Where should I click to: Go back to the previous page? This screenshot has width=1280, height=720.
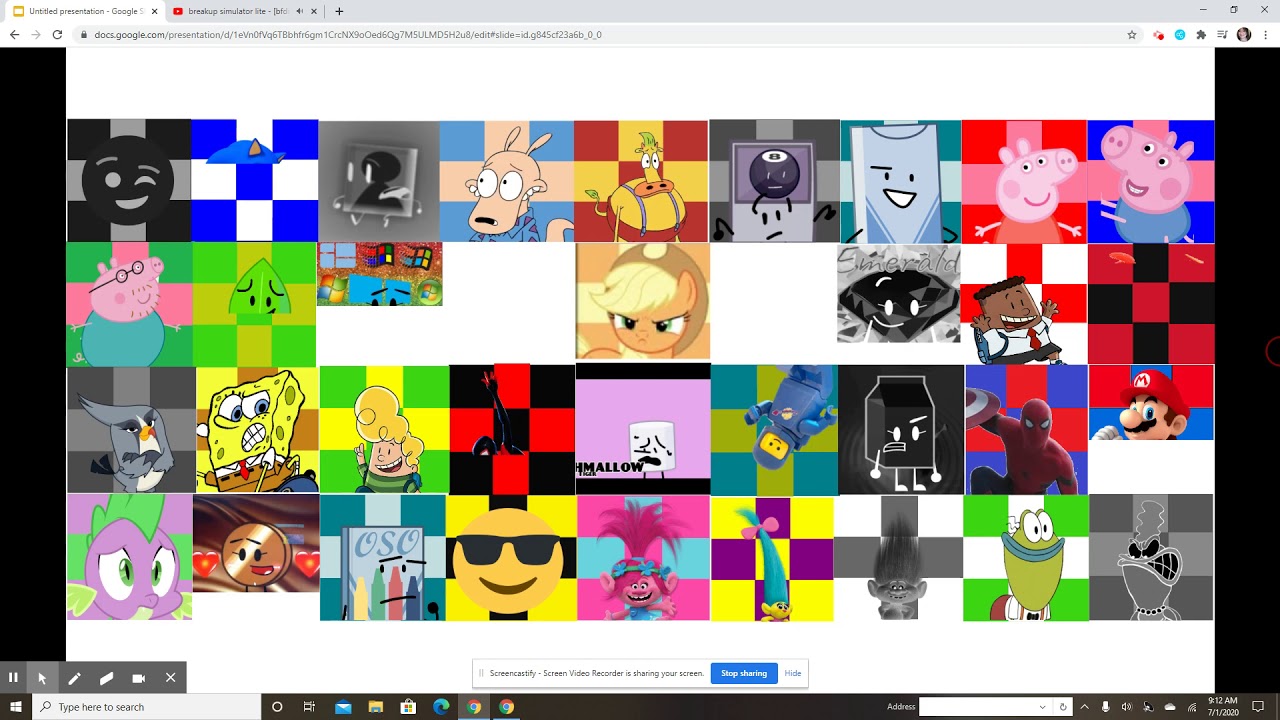click(x=14, y=34)
